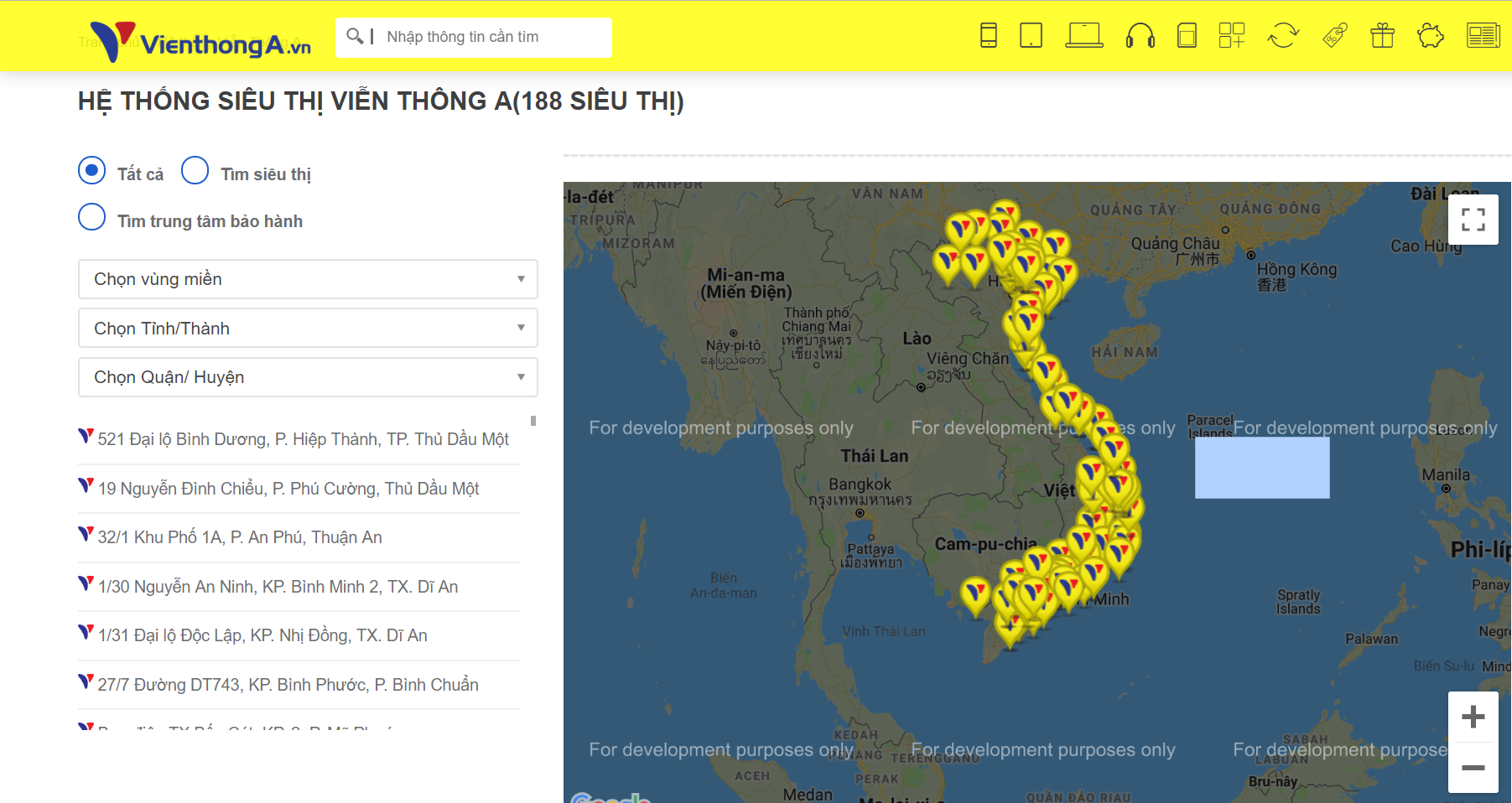The image size is (1512, 803).
Task: Click the Pattaya label on the map
Action: pyautogui.click(x=870, y=549)
